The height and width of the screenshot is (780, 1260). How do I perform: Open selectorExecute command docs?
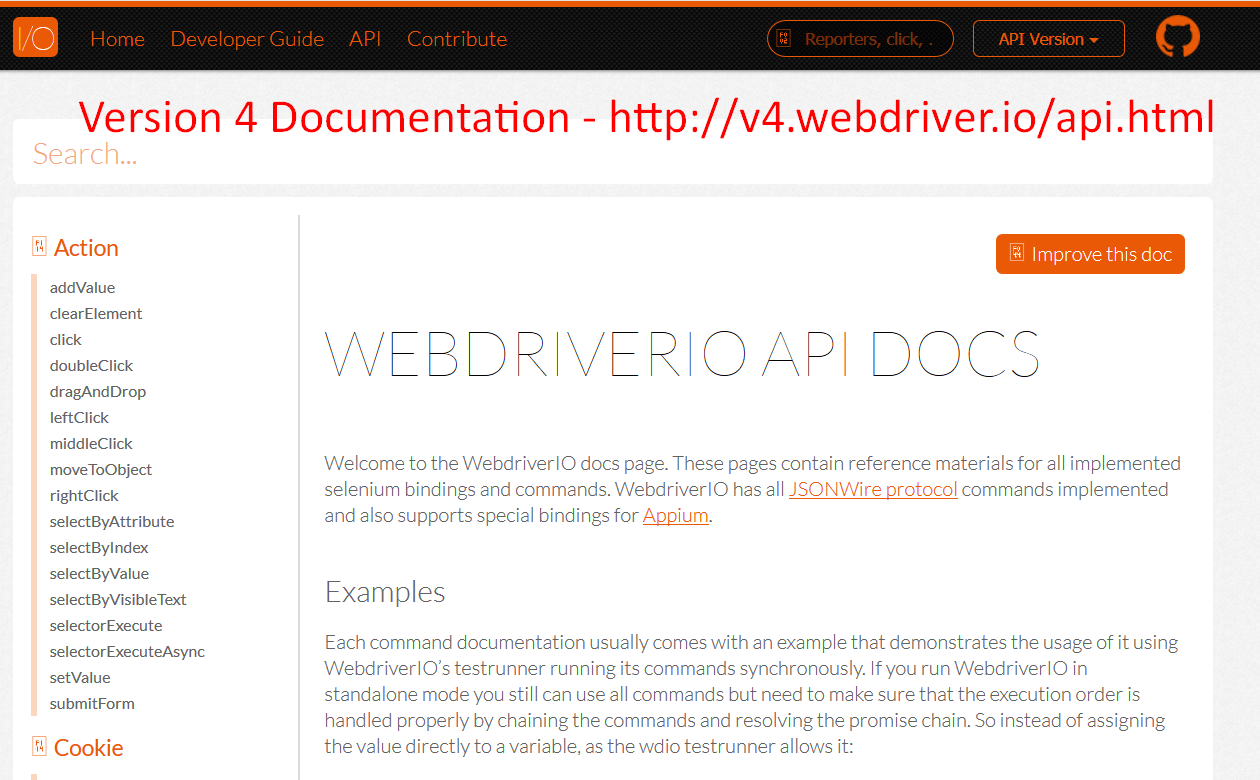[x=106, y=626]
